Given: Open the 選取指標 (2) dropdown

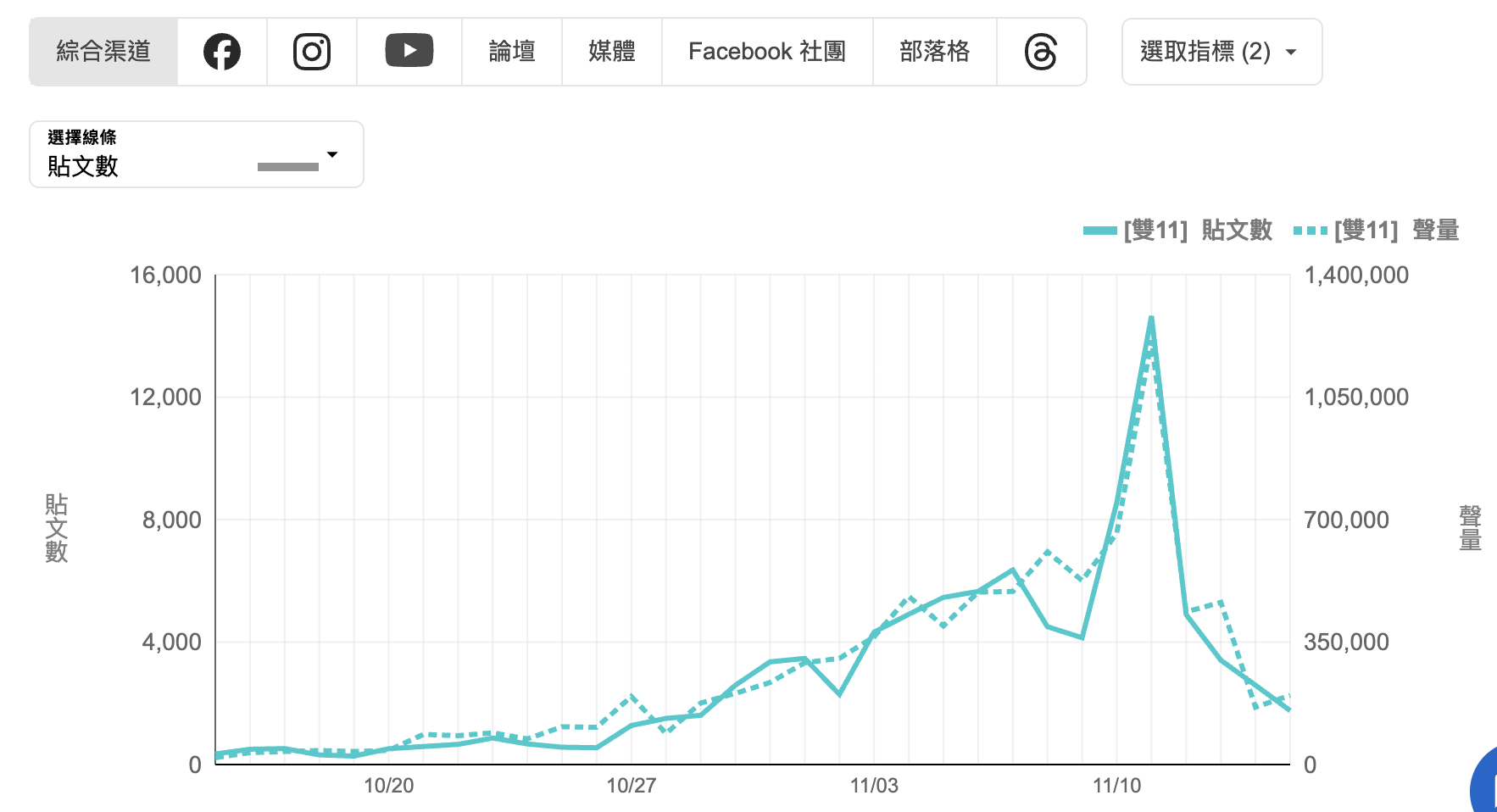Looking at the screenshot, I should pos(1222,52).
